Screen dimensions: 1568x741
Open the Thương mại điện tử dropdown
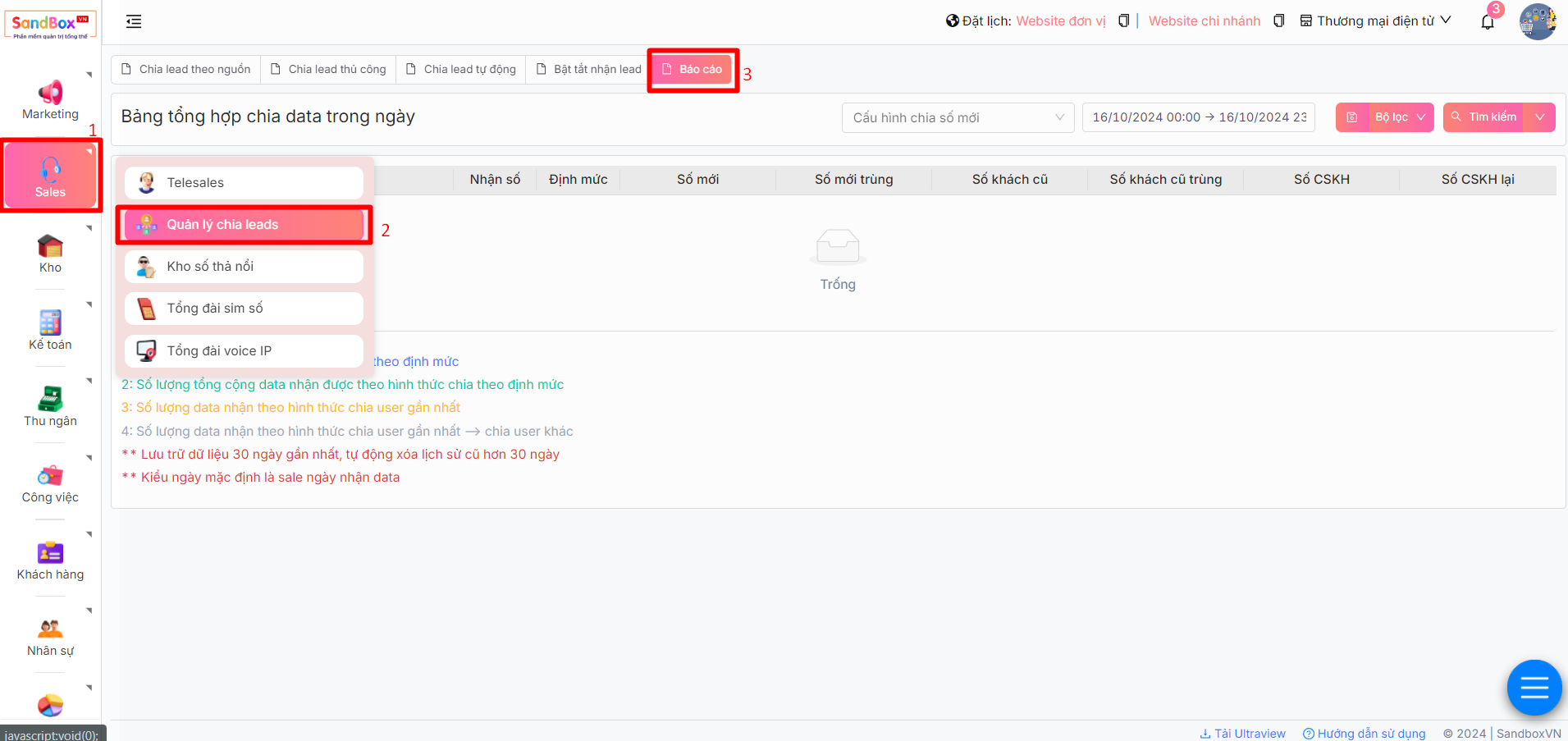tap(1375, 21)
